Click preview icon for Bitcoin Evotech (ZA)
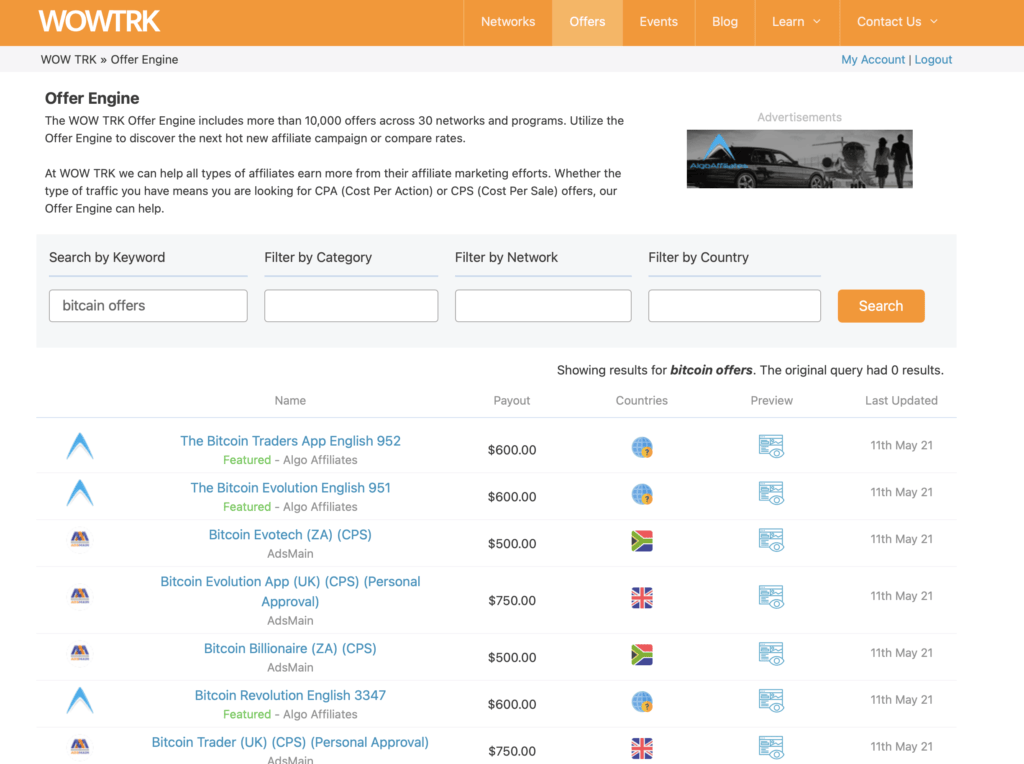Image resolution: width=1024 pixels, height=764 pixels. point(771,541)
